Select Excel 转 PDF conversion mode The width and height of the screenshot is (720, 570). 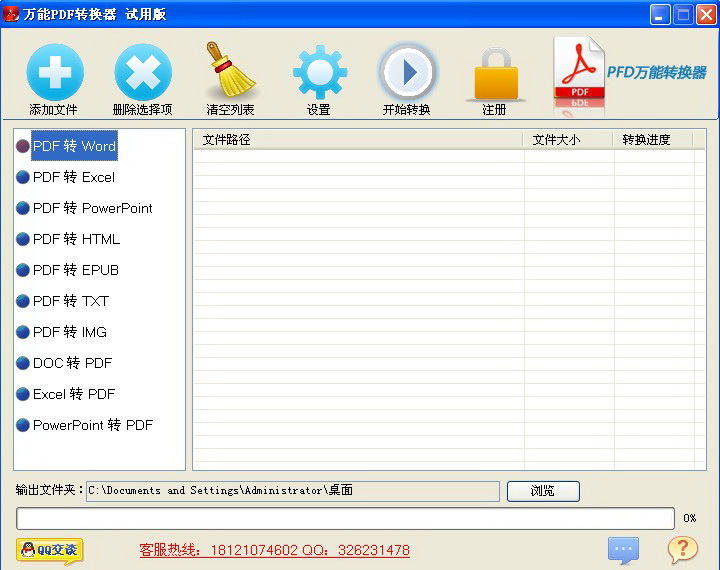(x=66, y=394)
